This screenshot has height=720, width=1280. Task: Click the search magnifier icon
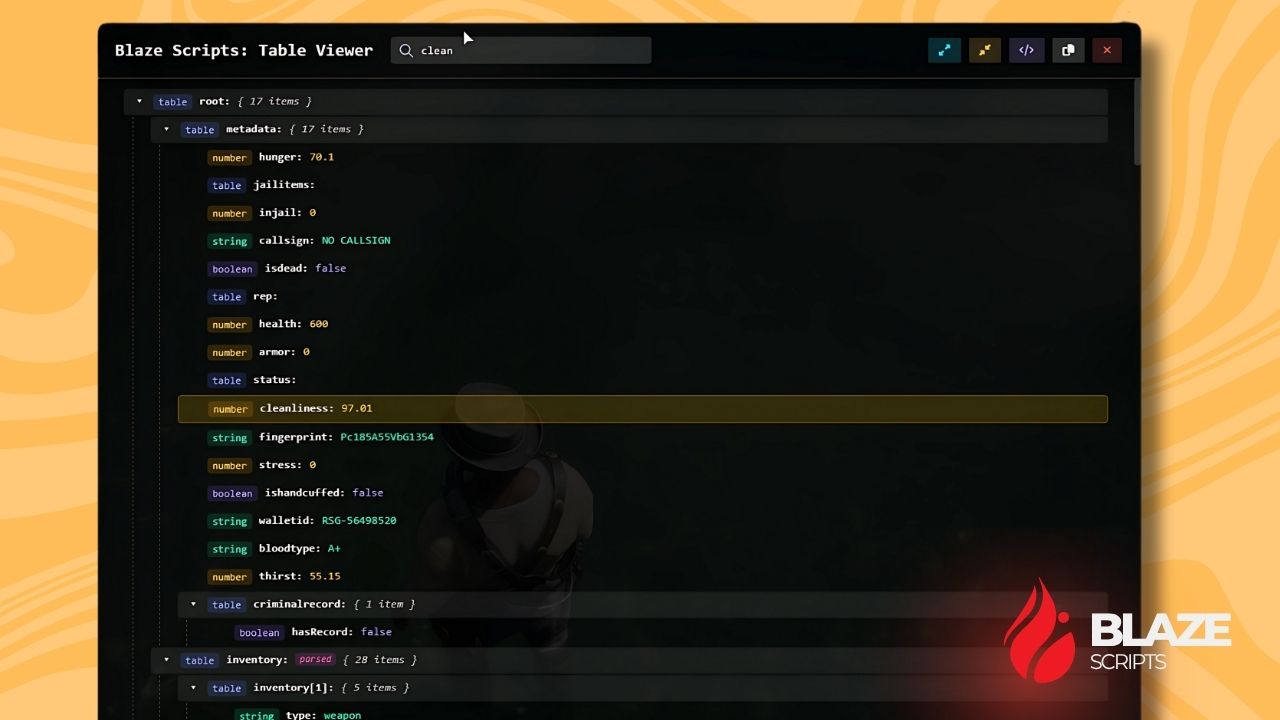[407, 50]
